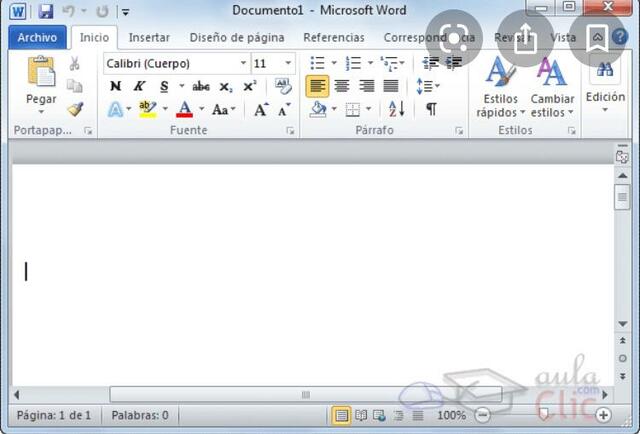The width and height of the screenshot is (640, 434).
Task: Click the increase indent icon
Action: click(x=453, y=63)
